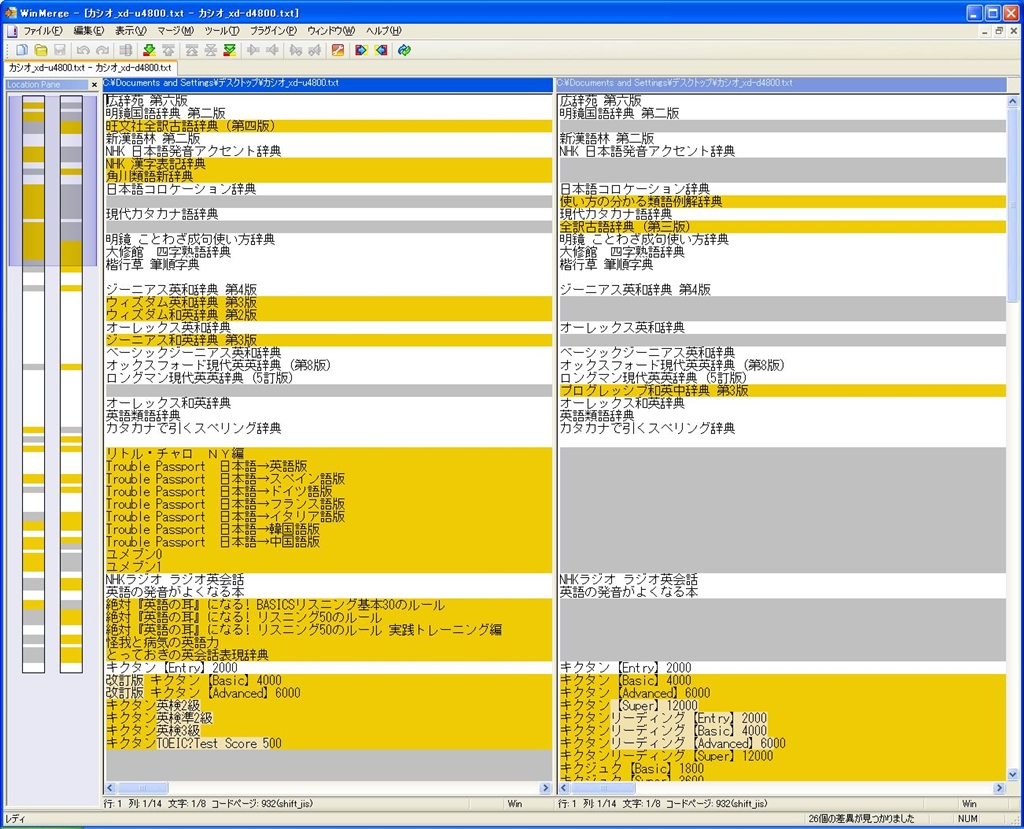
Task: Click the right bar in Location Pane
Action: pos(71,384)
